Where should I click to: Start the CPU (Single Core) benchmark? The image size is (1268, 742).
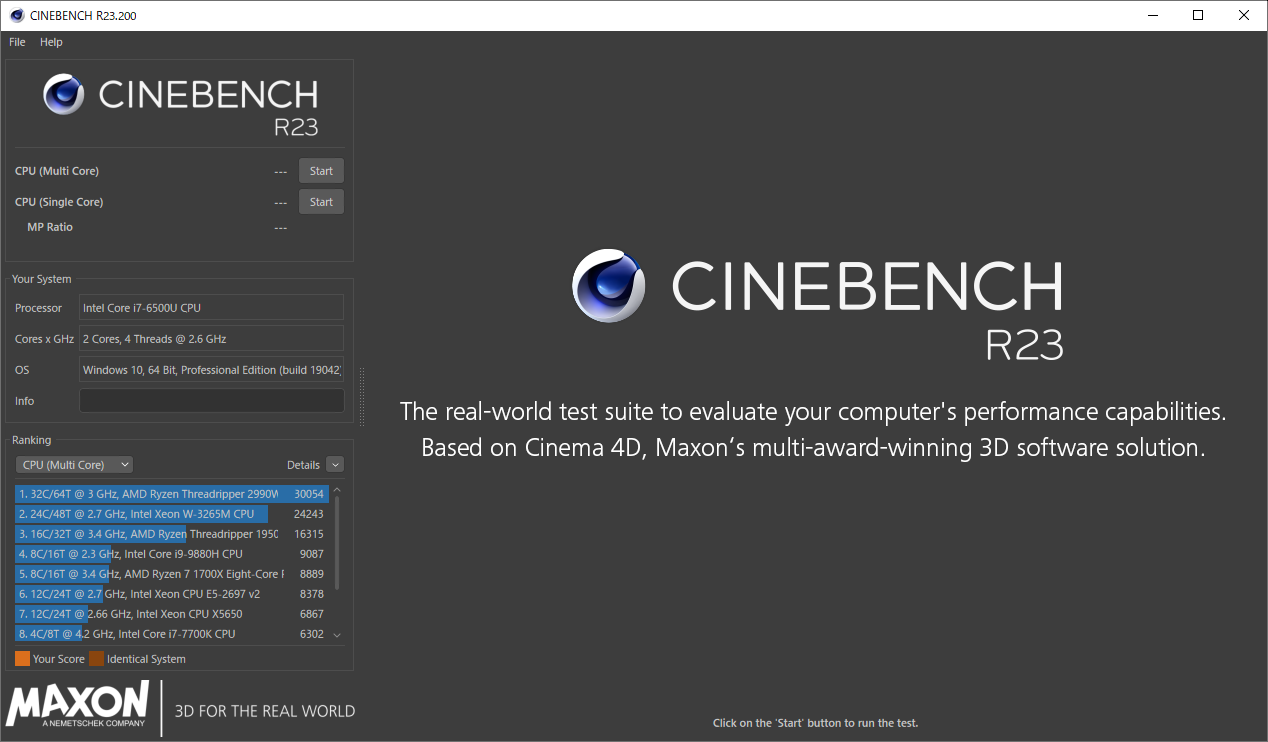[321, 201]
